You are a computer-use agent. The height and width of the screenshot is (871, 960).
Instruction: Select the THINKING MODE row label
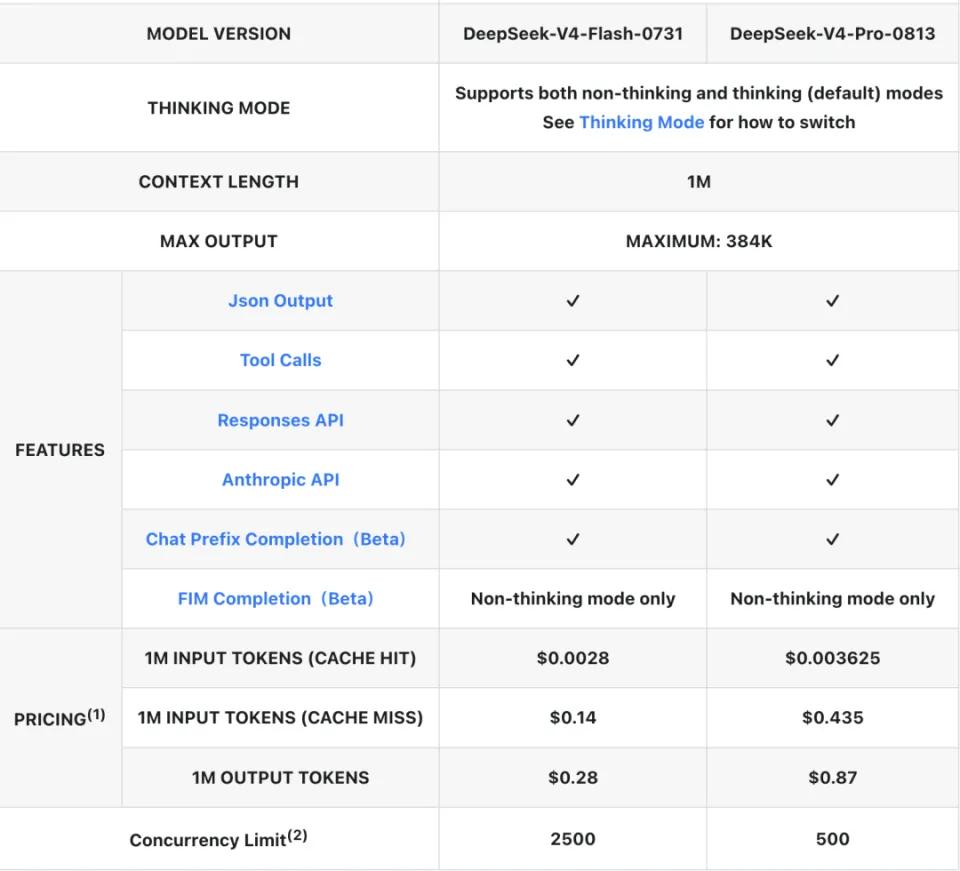tap(219, 108)
